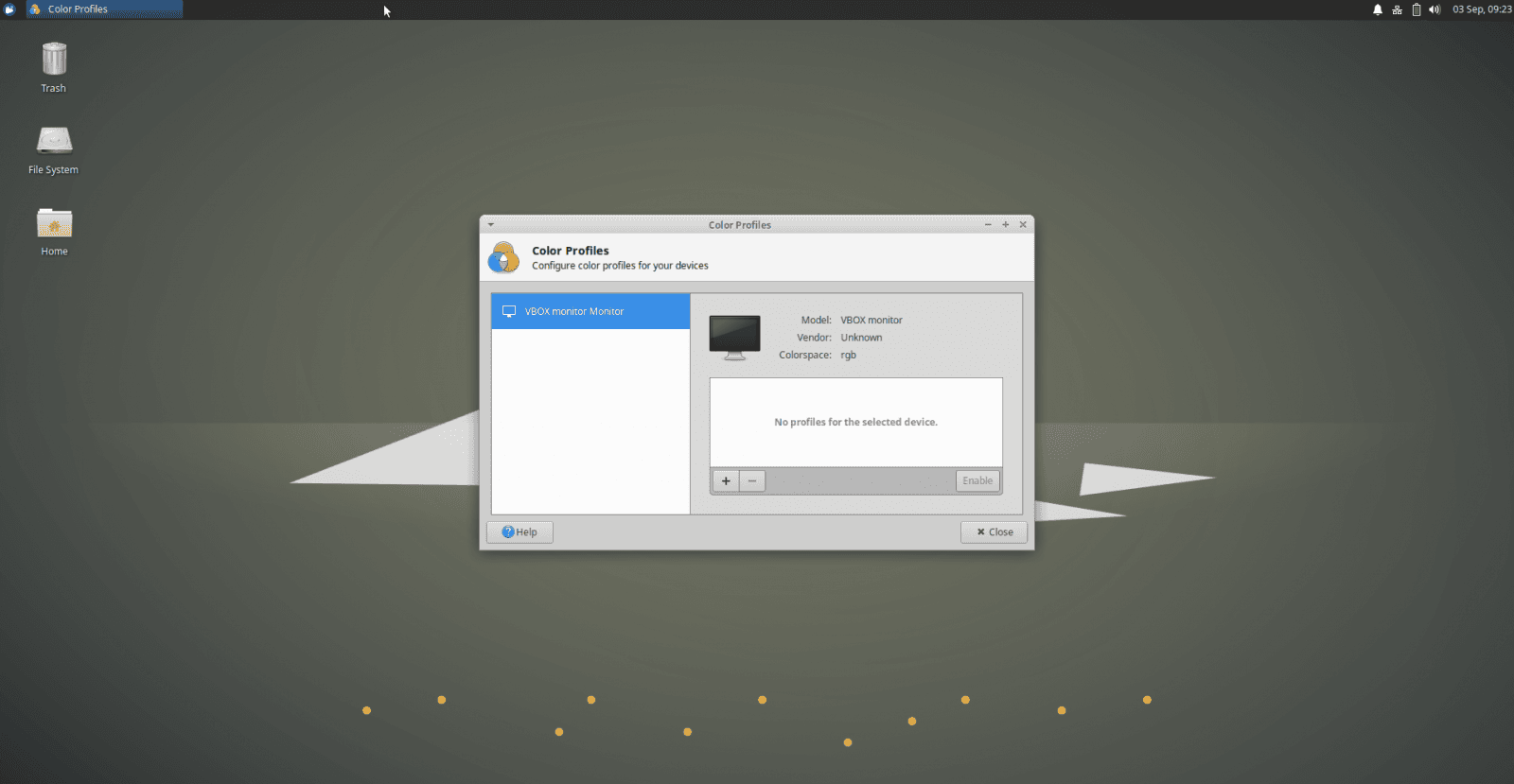
Task: Select VBOX monitor Monitor in device list
Action: [x=590, y=311]
